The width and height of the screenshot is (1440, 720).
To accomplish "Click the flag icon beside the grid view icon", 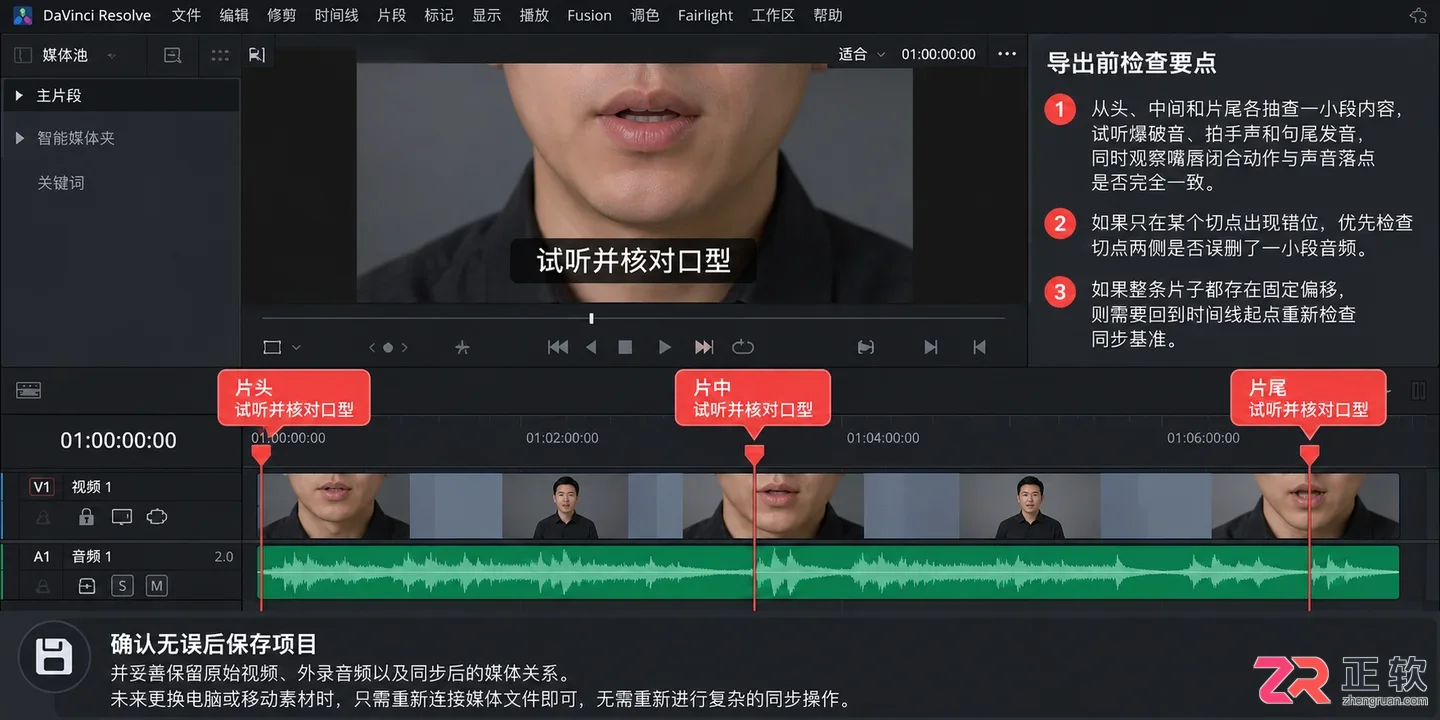I will pos(257,55).
